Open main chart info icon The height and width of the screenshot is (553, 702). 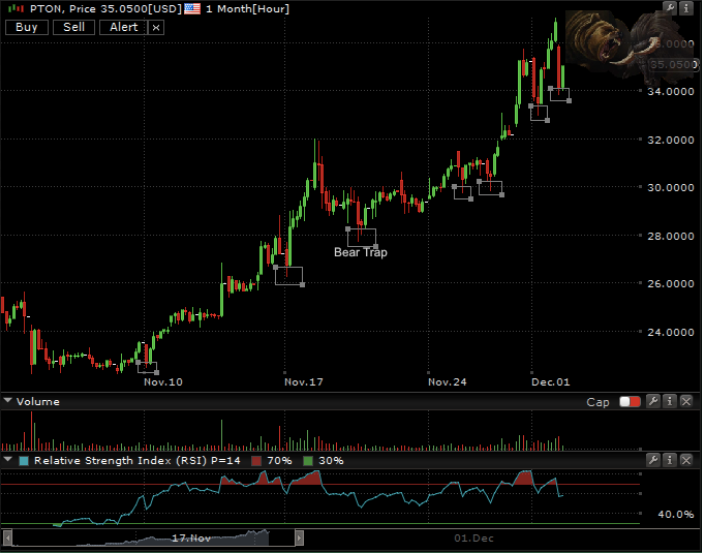click(686, 7)
